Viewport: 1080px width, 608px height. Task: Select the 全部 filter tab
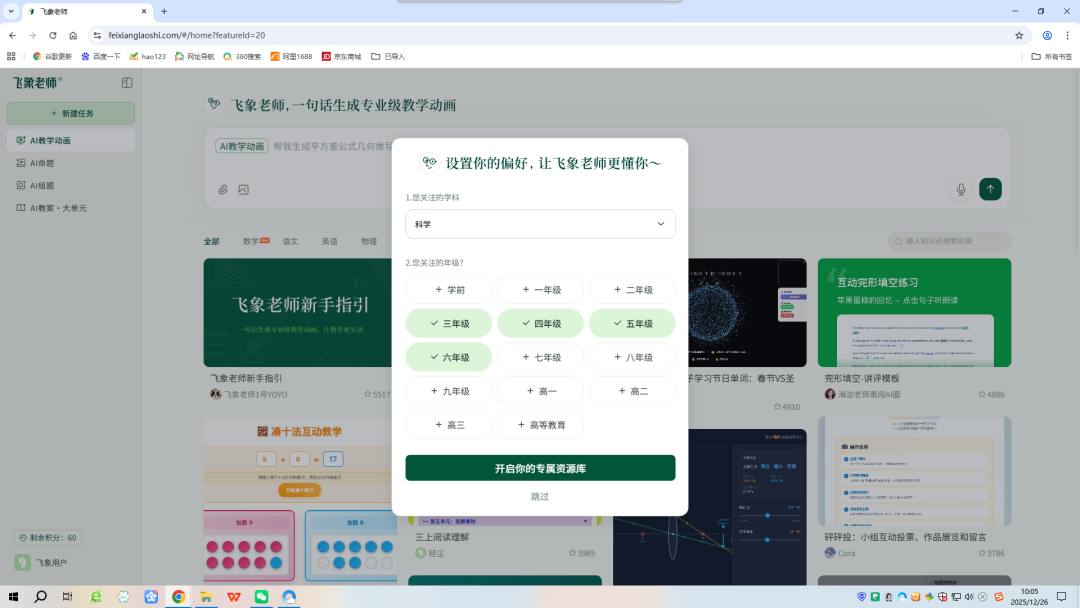coord(211,241)
